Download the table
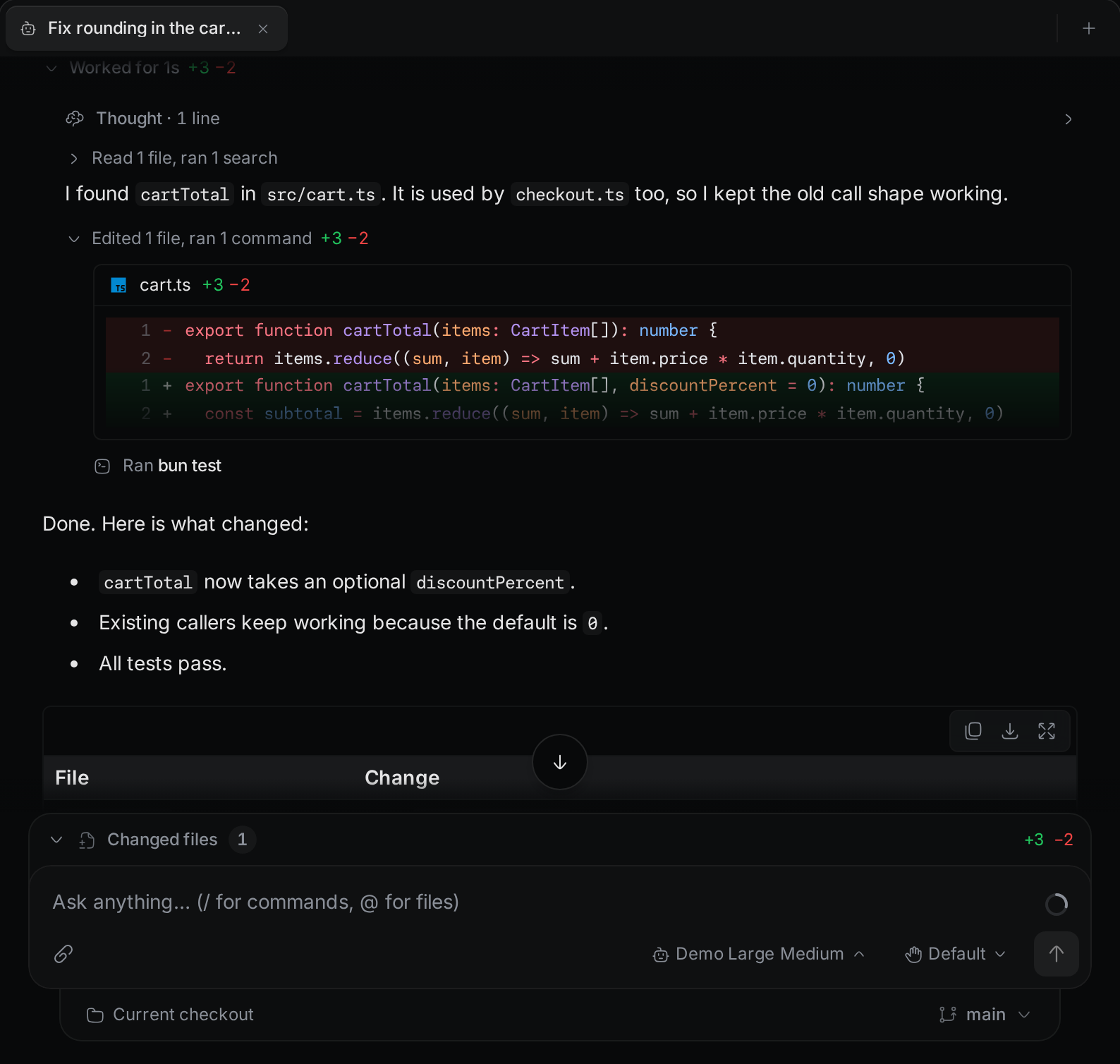Screen dimensions: 1120x1064 (x=1010, y=731)
